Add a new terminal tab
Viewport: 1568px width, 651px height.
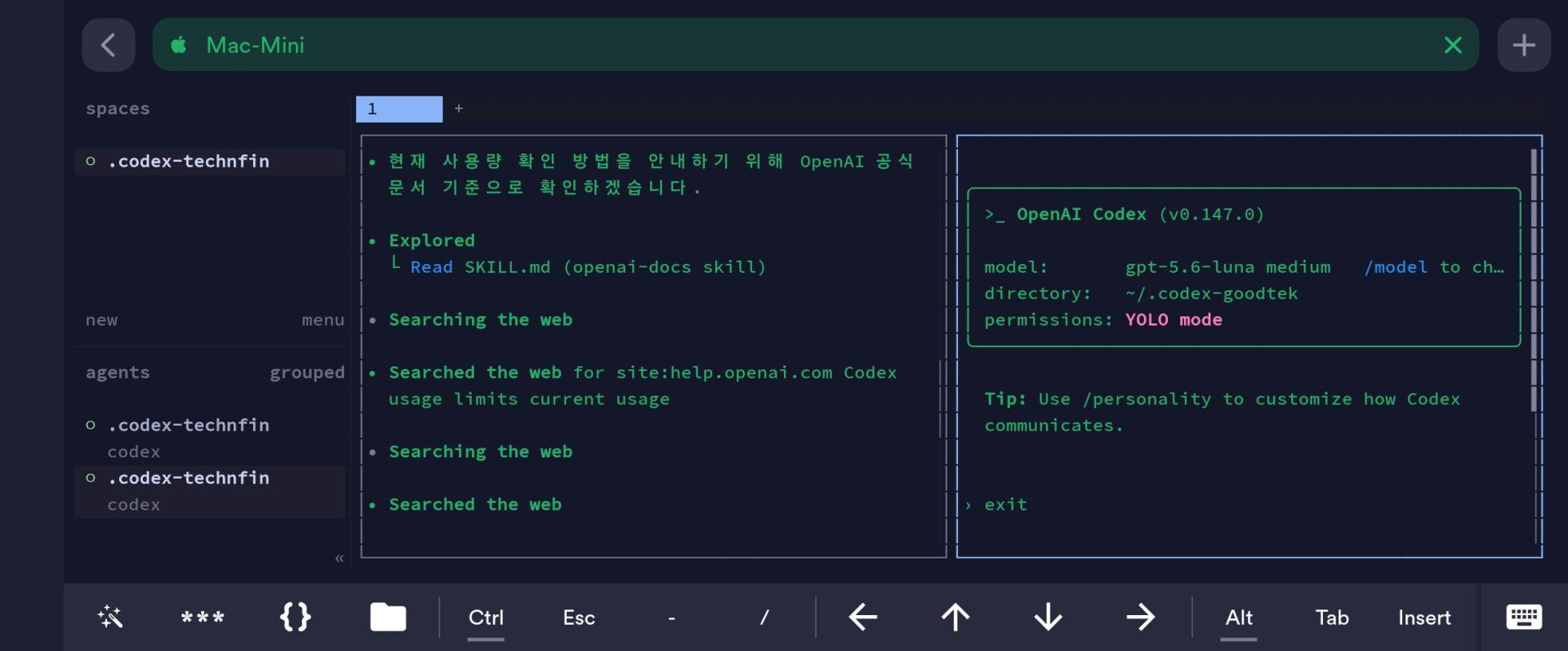click(x=459, y=109)
